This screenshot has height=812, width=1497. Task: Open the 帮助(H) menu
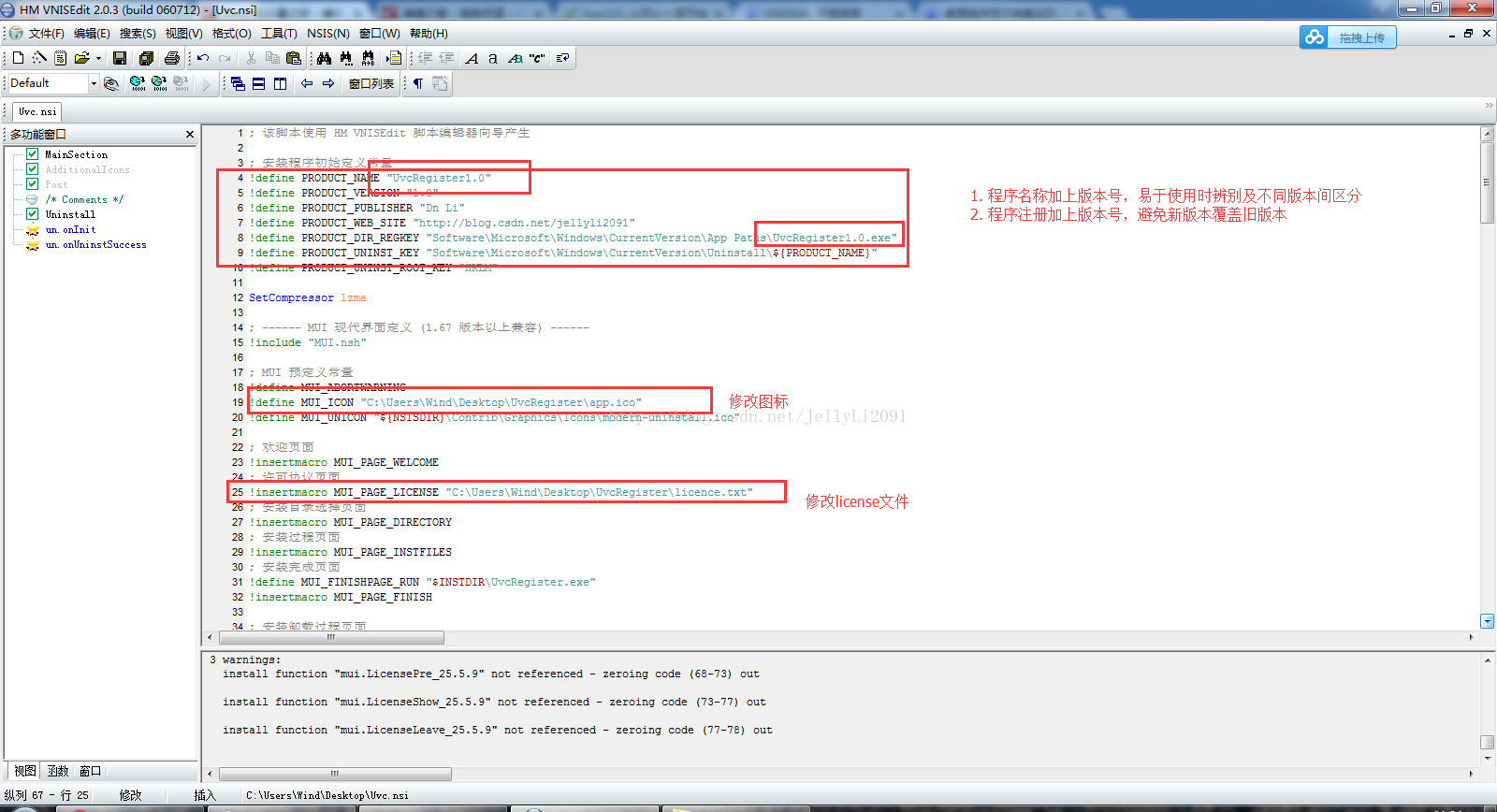[x=429, y=34]
